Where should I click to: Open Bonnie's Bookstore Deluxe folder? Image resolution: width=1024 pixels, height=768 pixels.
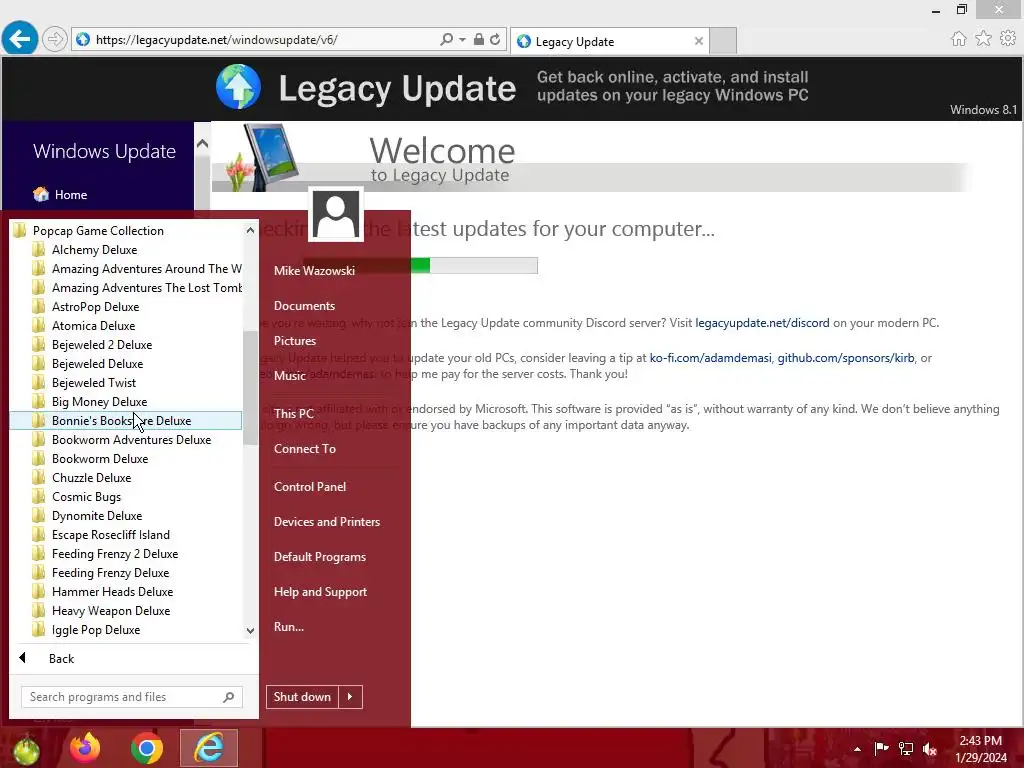[125, 421]
